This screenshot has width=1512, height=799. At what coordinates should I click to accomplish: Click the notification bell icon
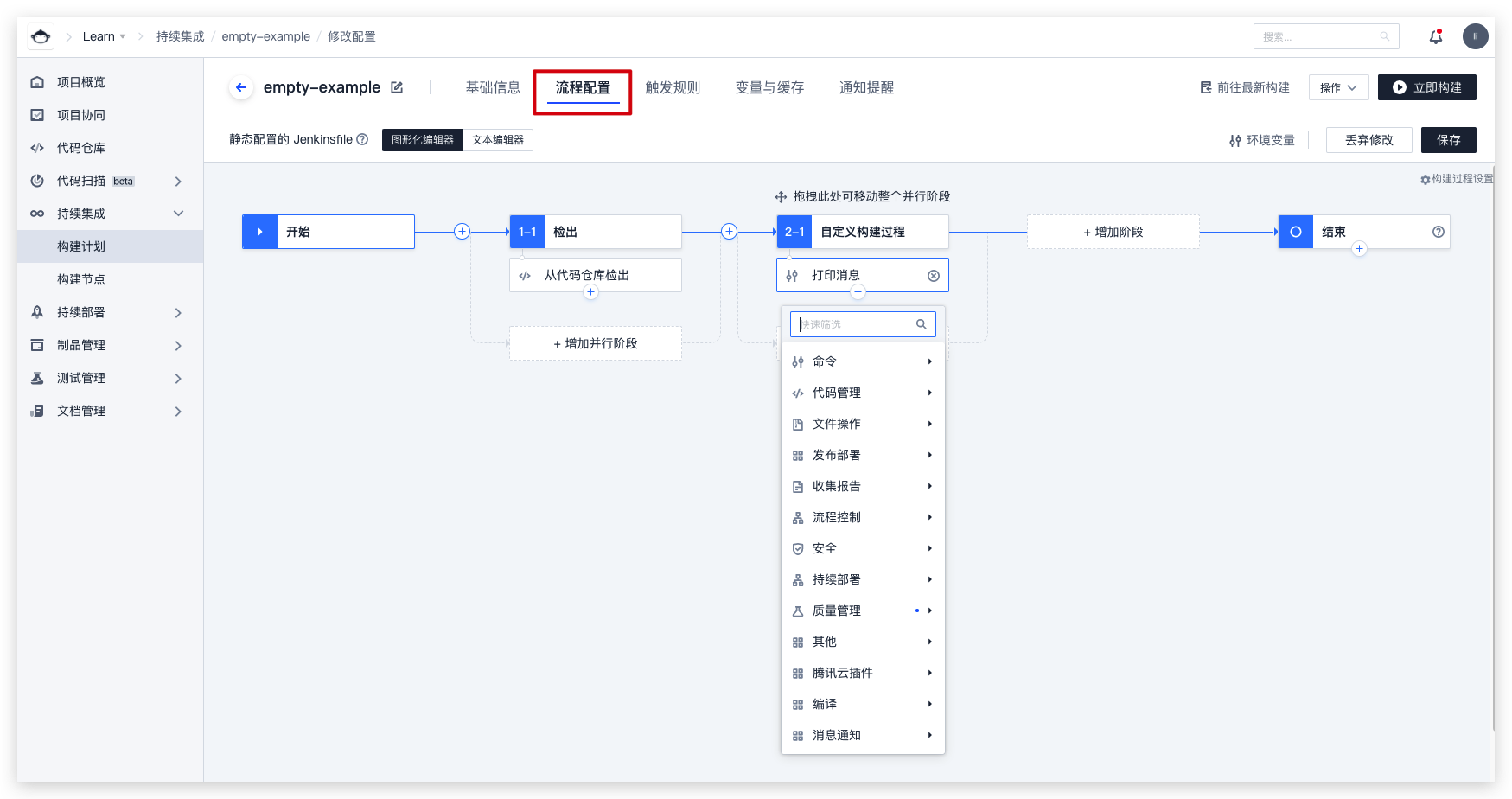coord(1436,36)
